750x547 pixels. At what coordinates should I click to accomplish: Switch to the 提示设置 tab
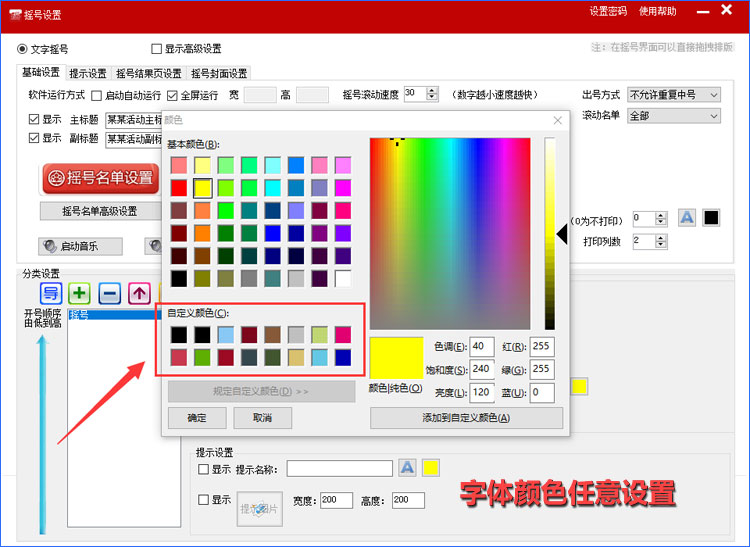(x=88, y=73)
